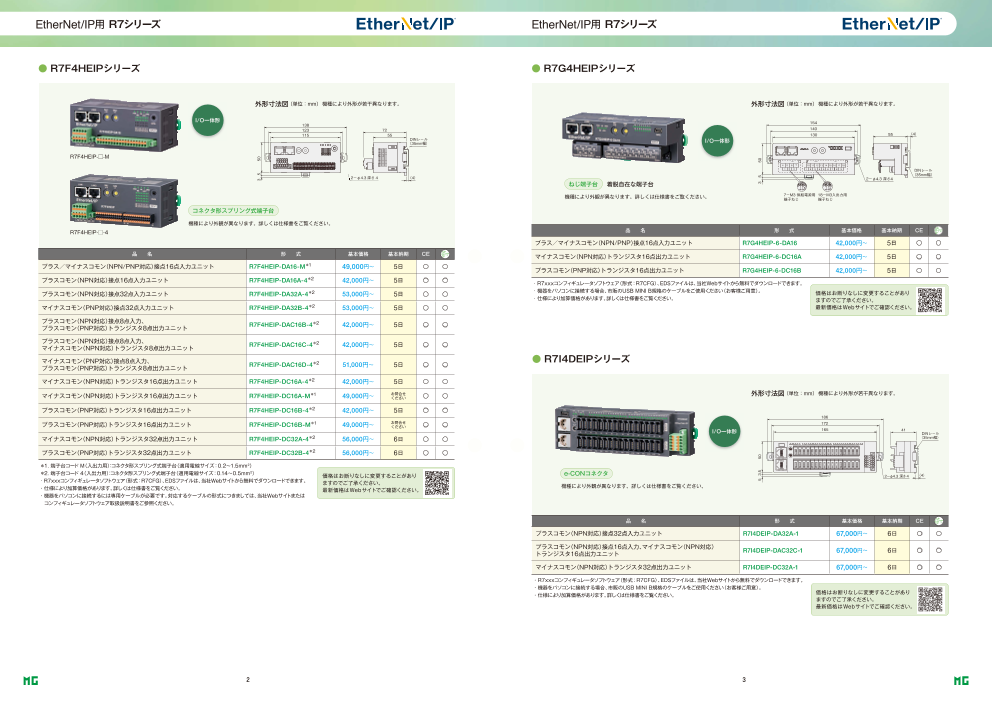This screenshot has width=992, height=701.
Task: Click the CE circle mark in the R7I4DEIP-DA32A-1 row
Action: pyautogui.click(x=920, y=533)
